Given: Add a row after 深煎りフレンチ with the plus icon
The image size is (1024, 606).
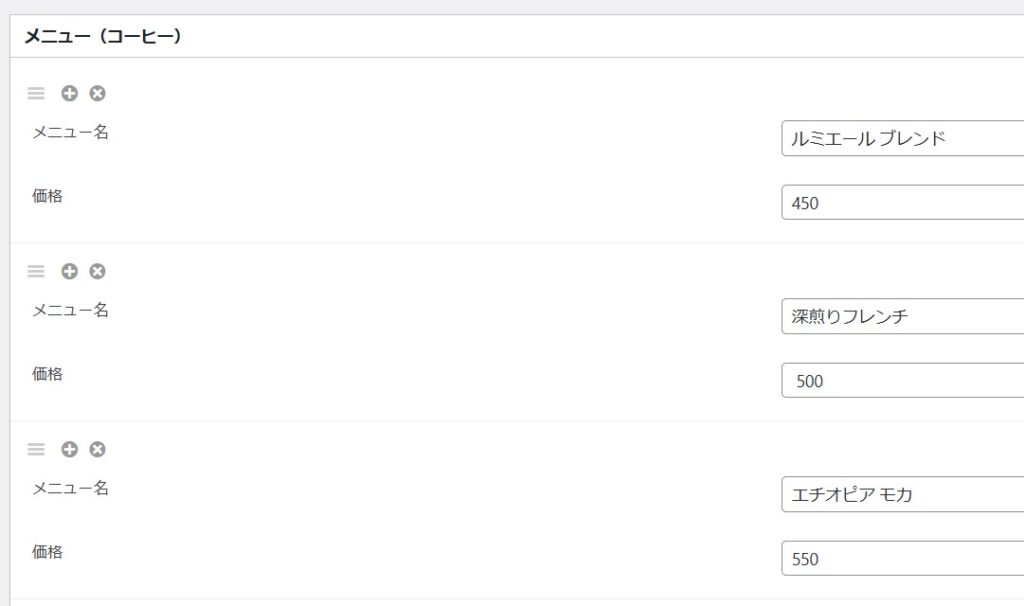Looking at the screenshot, I should [69, 271].
